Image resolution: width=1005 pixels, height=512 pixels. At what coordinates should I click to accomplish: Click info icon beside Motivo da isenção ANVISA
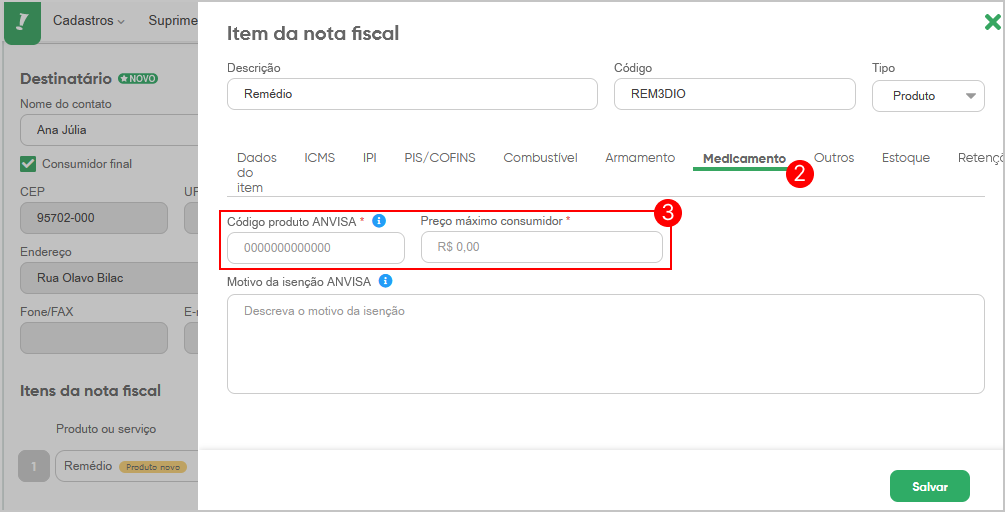(385, 281)
